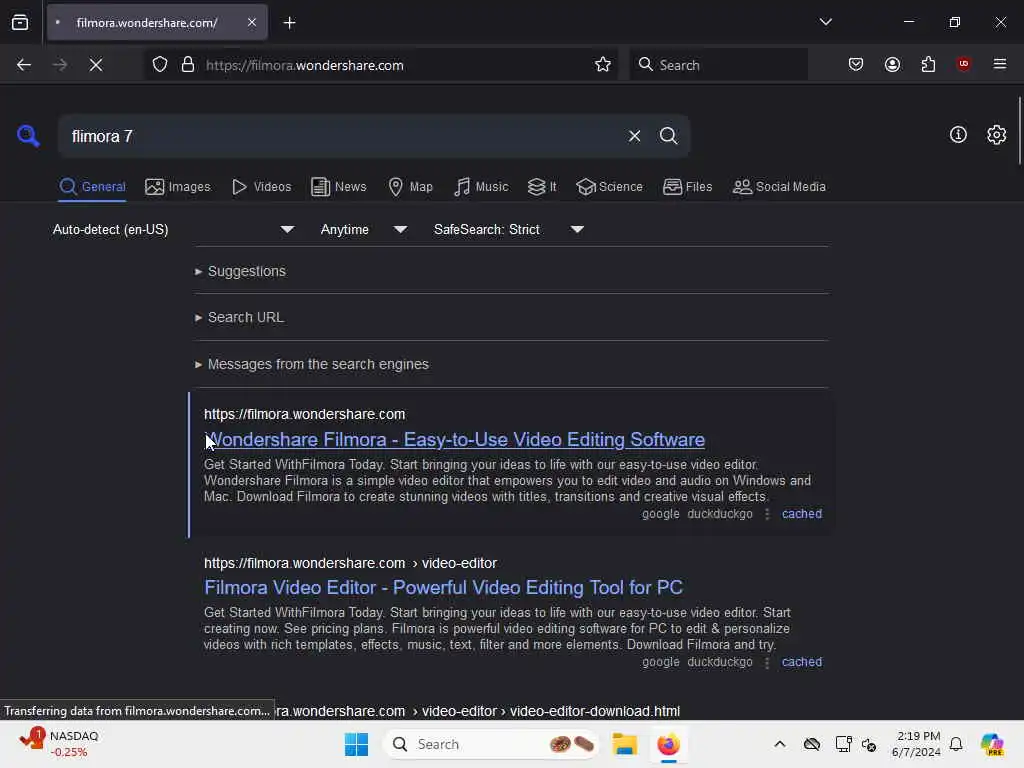Click https://filmora.wondershare.com URL in first result

[x=304, y=414]
